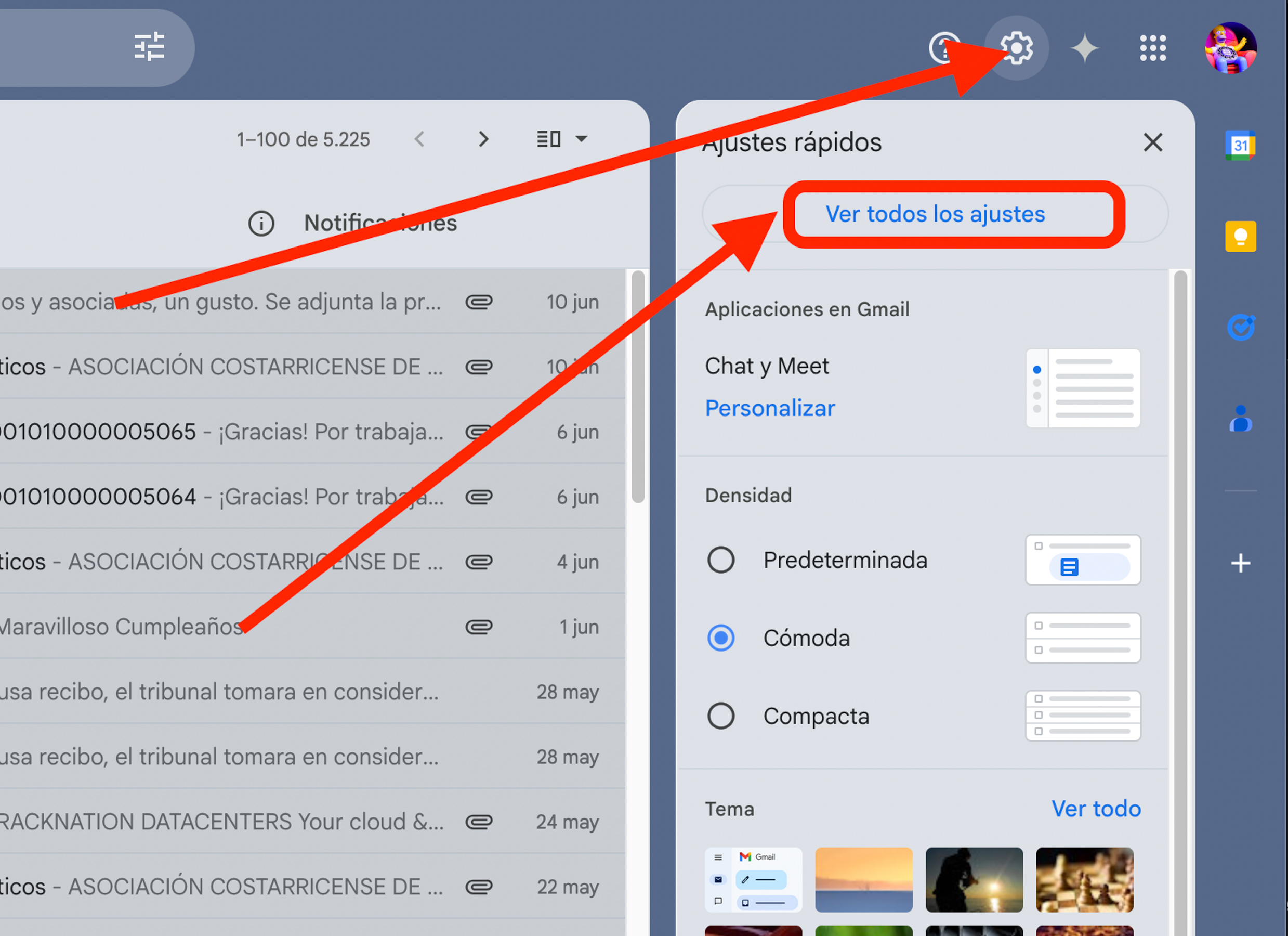Select Cómoda density option
The width and height of the screenshot is (1288, 936).
click(x=720, y=638)
